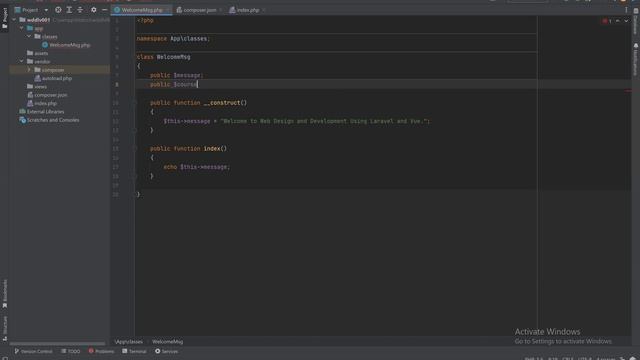Close the index.php editor tab
640x360 pixels.
[264, 10]
